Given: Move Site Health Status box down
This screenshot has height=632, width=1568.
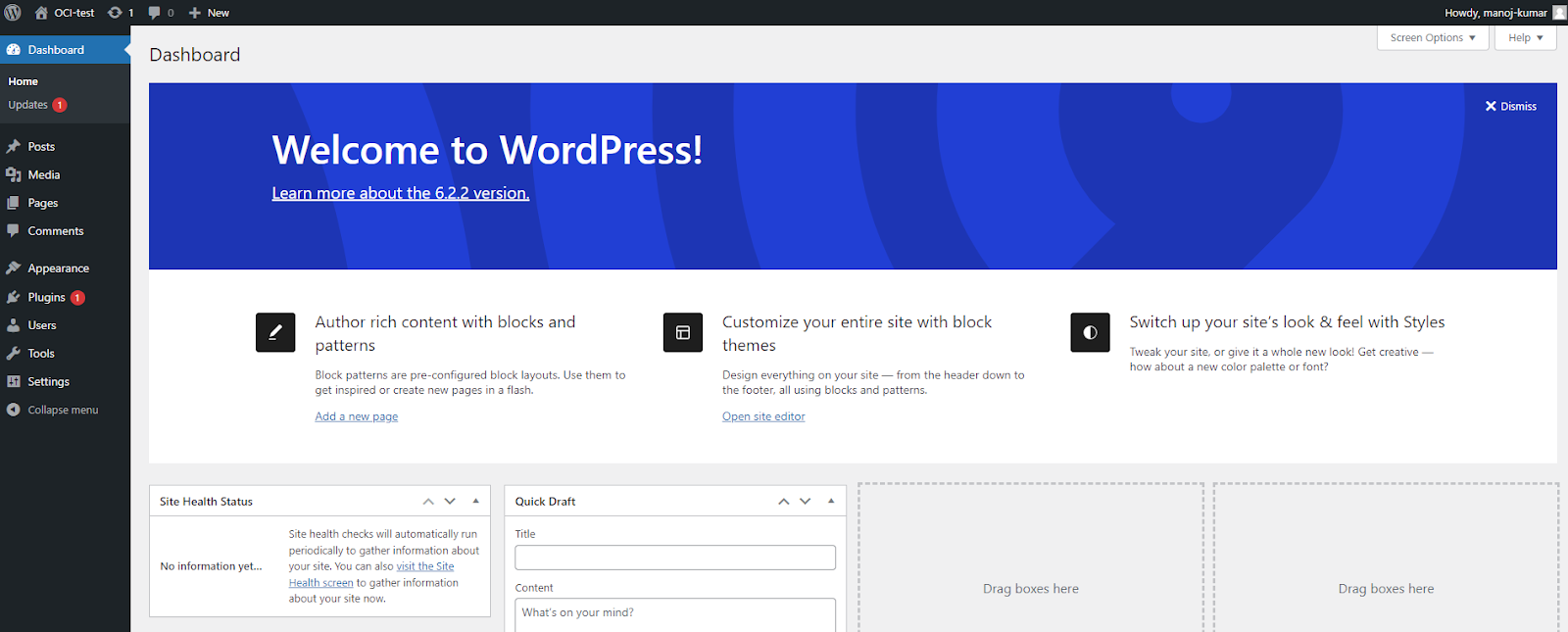Looking at the screenshot, I should point(450,502).
